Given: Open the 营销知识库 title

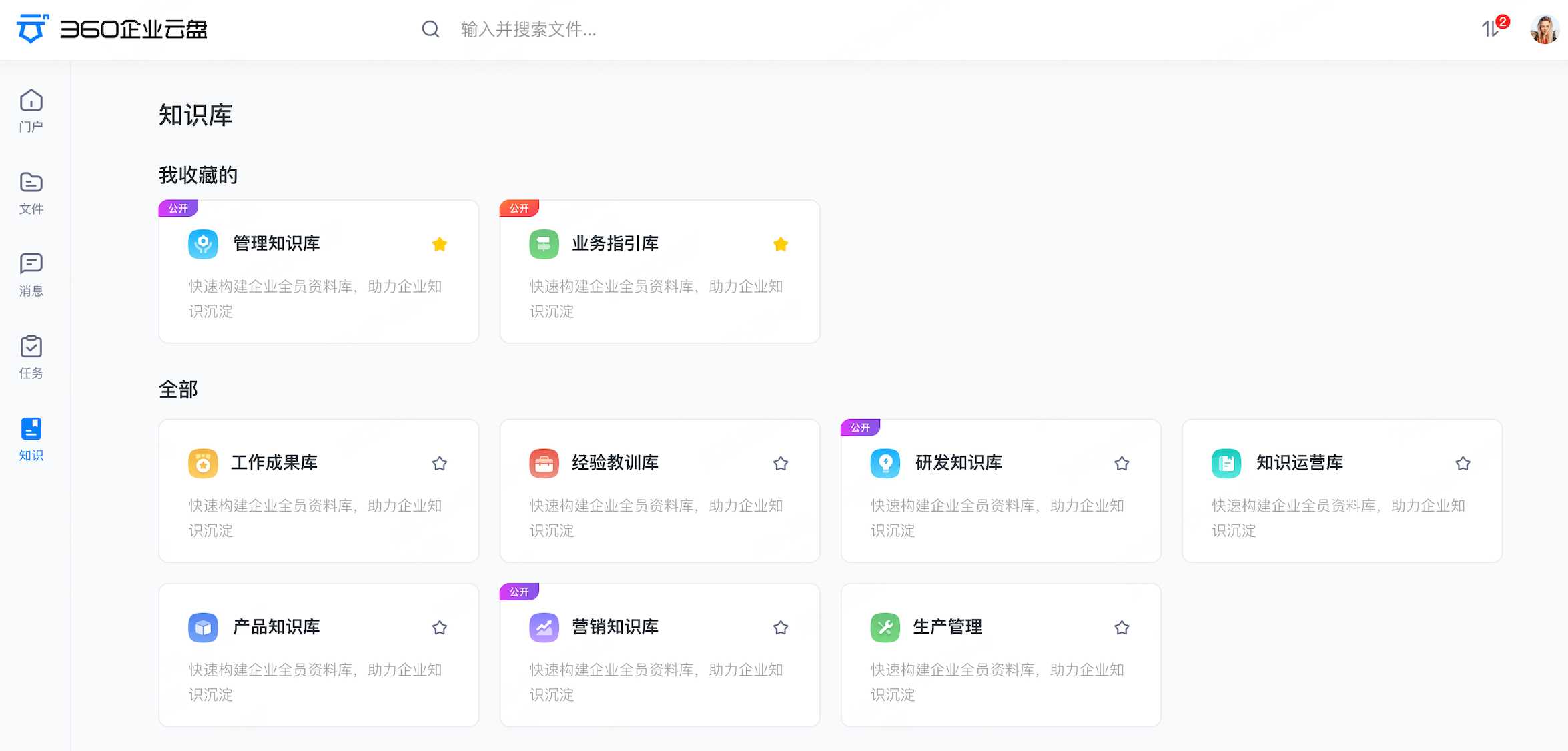Looking at the screenshot, I should (x=615, y=627).
